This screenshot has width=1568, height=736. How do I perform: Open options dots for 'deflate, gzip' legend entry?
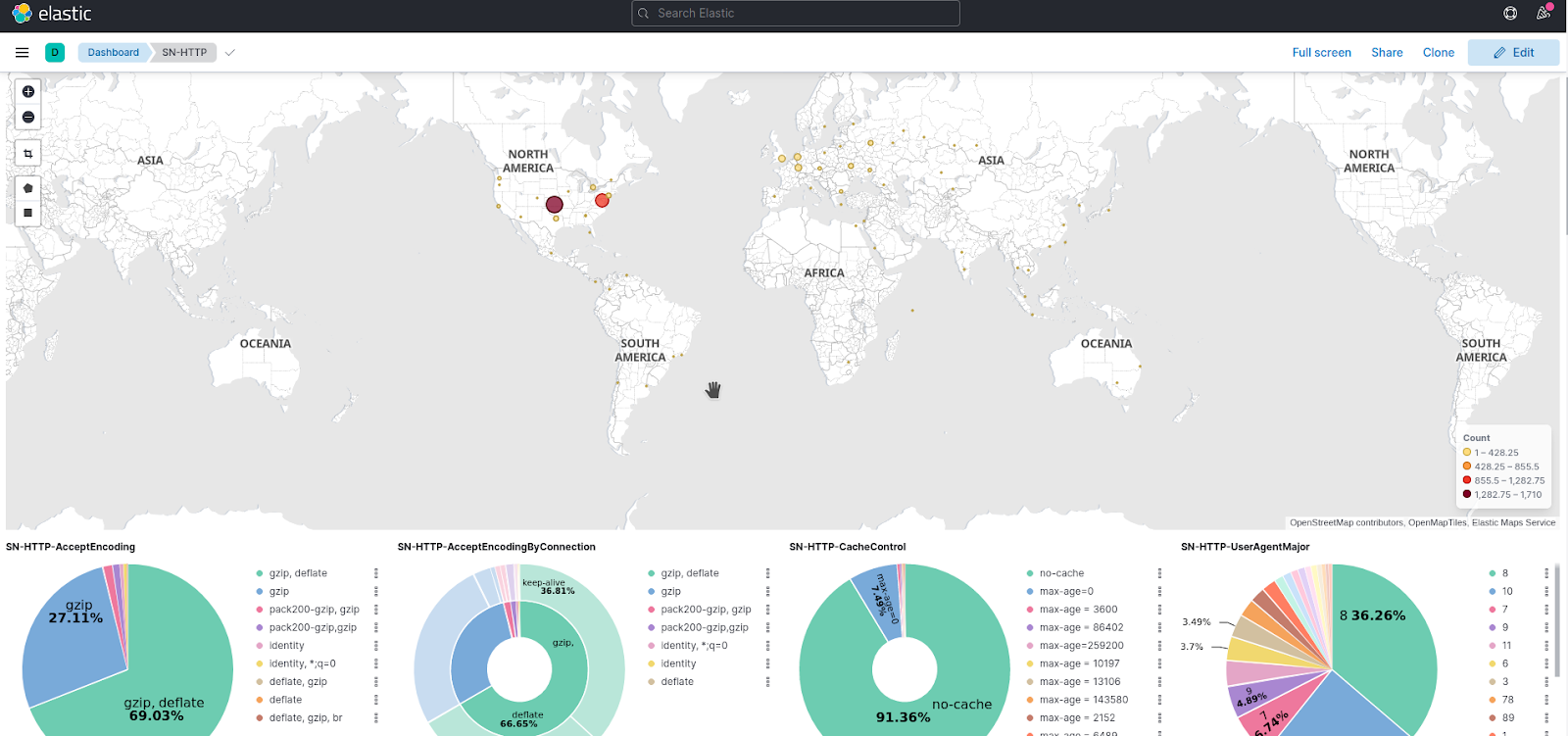pyautogui.click(x=376, y=682)
